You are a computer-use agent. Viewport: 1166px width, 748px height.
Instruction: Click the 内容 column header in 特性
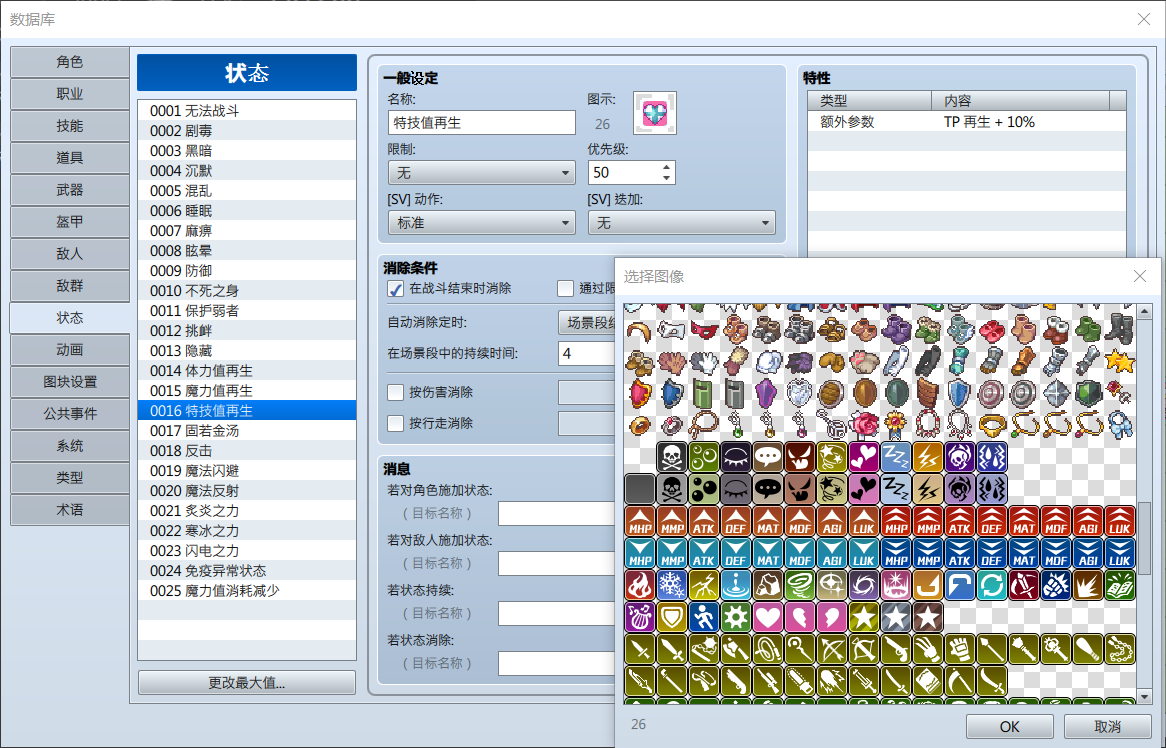(1020, 100)
